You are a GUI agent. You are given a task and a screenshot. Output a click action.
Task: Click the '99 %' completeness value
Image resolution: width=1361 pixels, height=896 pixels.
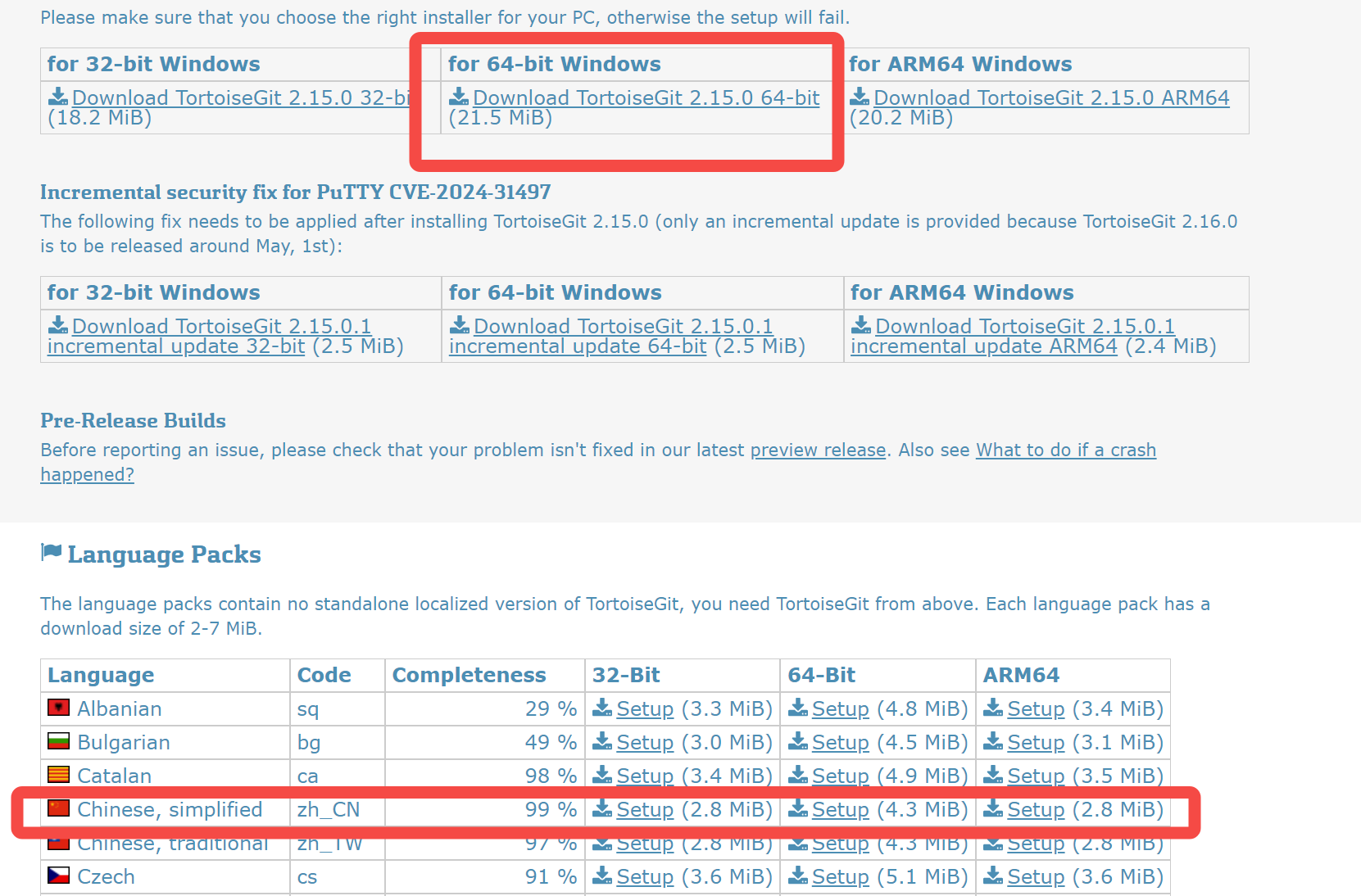click(x=551, y=809)
